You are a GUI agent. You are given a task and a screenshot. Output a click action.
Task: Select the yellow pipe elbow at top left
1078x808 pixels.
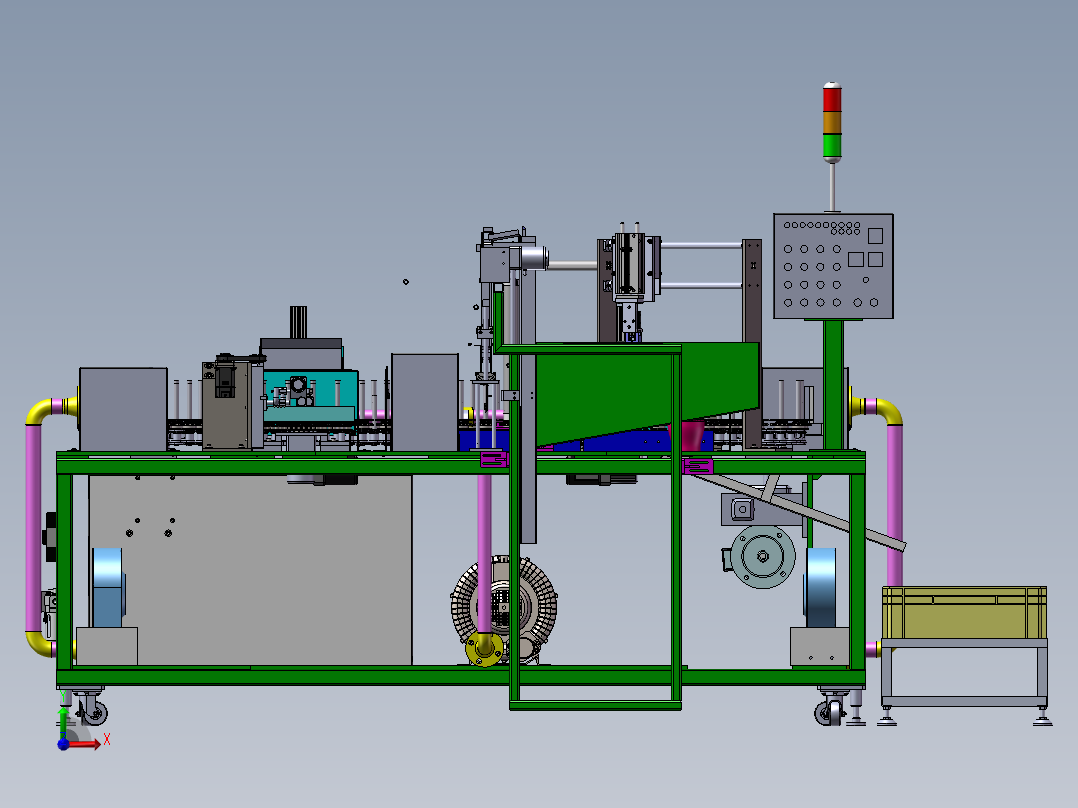tap(47, 409)
